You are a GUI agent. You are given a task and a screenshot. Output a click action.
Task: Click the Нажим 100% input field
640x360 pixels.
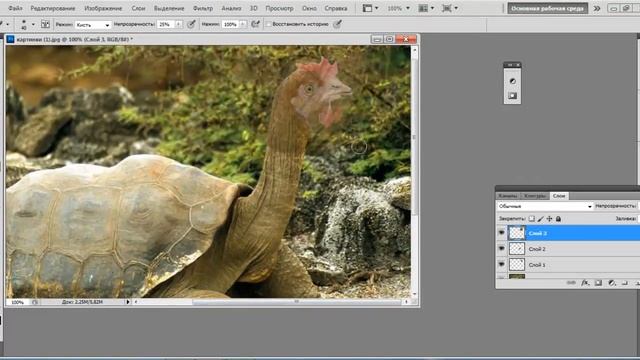231,24
